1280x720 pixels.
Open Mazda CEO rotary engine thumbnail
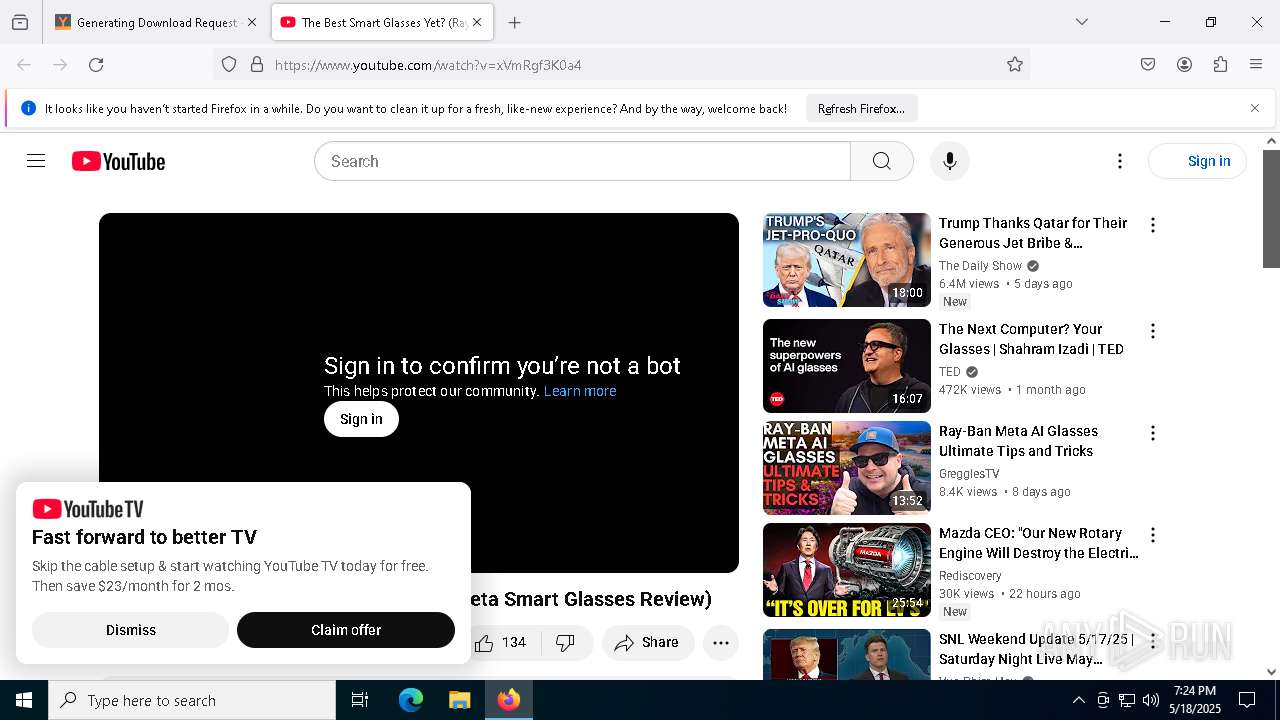[847, 570]
